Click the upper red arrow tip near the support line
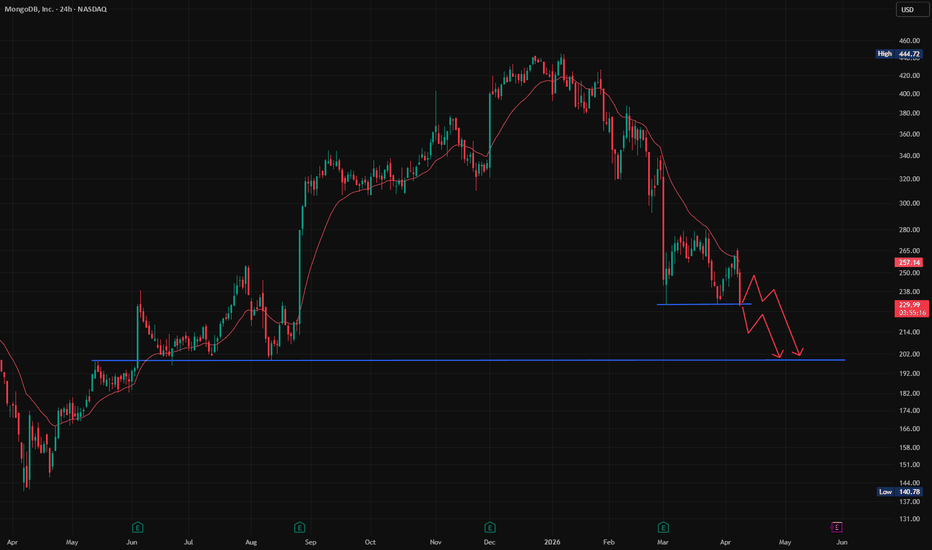 (x=800, y=353)
